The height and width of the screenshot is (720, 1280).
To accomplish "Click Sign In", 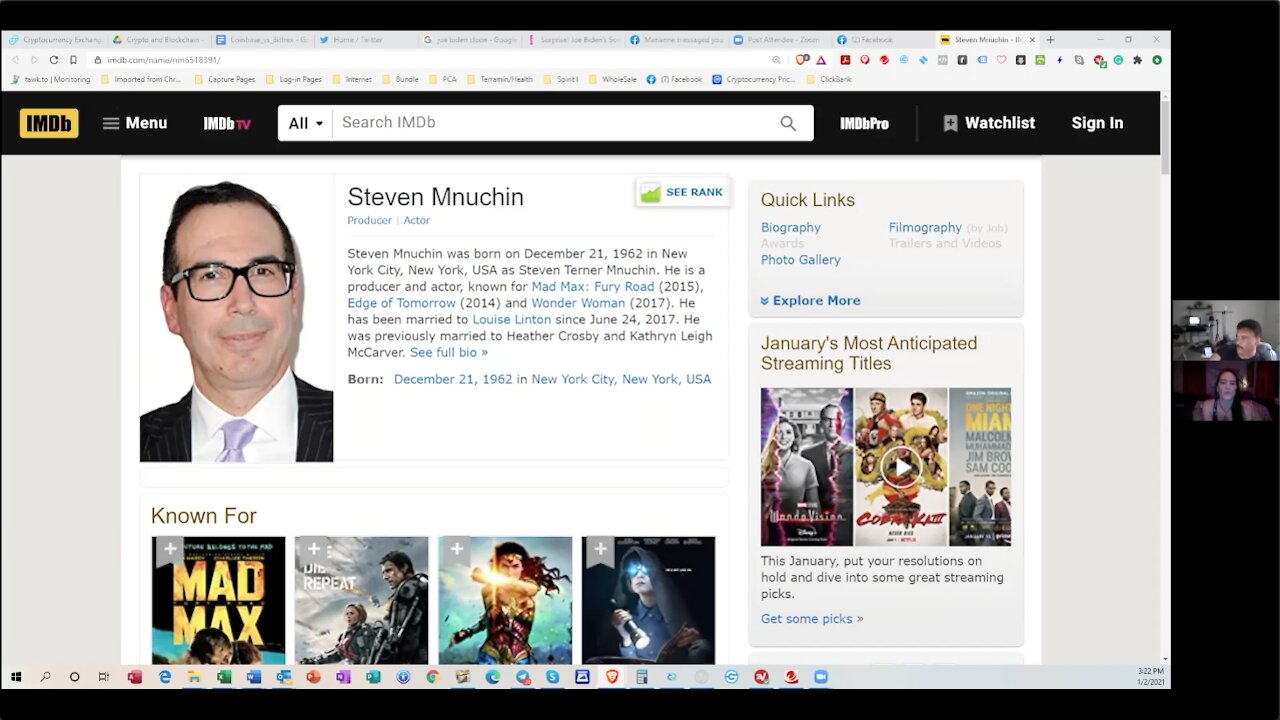I will [x=1097, y=123].
